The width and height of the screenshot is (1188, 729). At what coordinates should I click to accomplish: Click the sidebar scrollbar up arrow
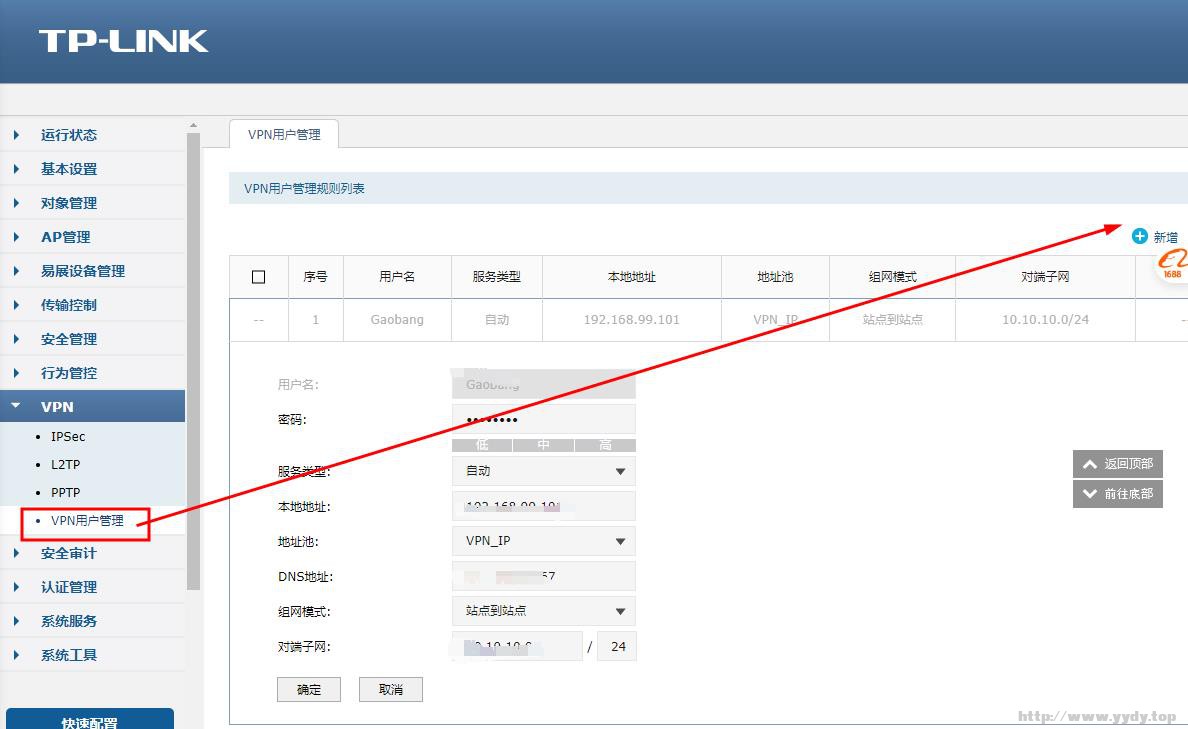pos(193,125)
